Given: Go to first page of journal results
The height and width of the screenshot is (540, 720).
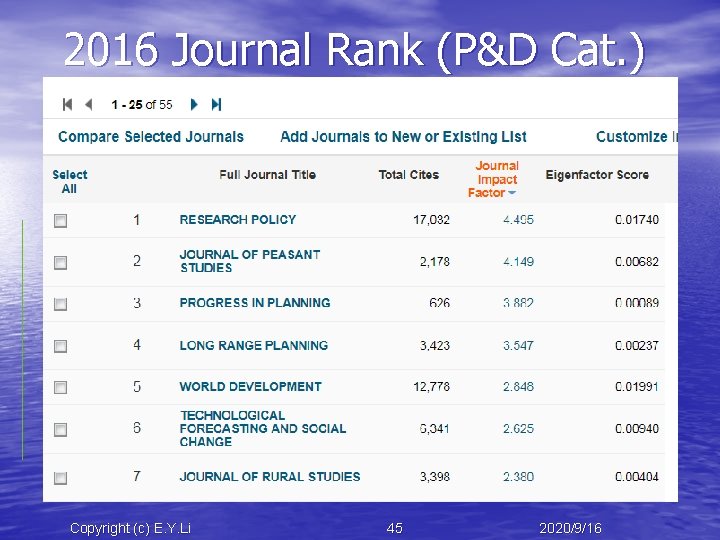Looking at the screenshot, I should pos(68,105).
